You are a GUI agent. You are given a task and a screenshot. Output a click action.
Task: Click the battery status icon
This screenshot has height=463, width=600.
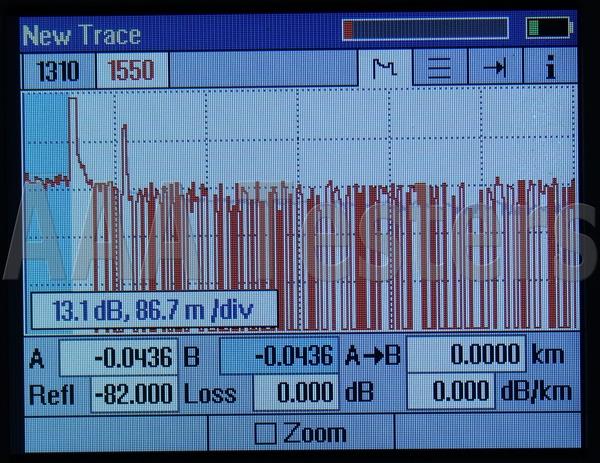click(549, 28)
